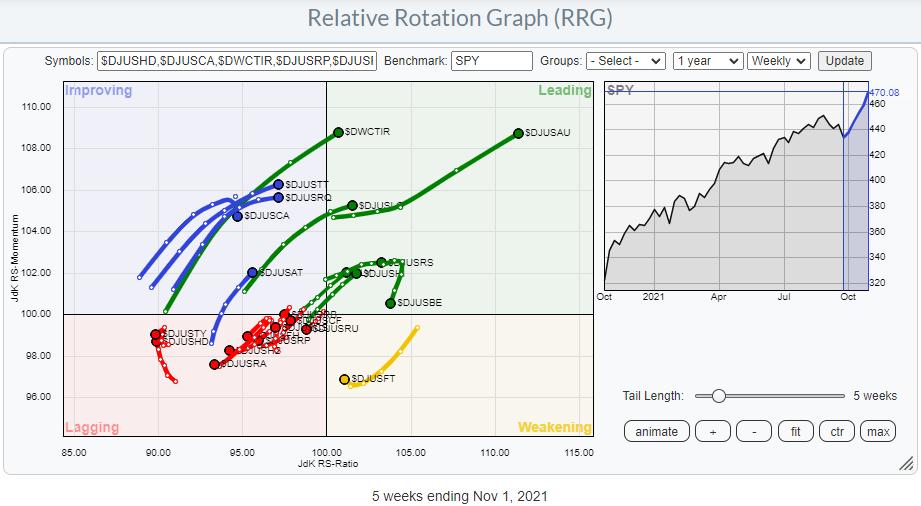Click the resize grip in panel corner
The image size is (921, 506).
point(906,463)
